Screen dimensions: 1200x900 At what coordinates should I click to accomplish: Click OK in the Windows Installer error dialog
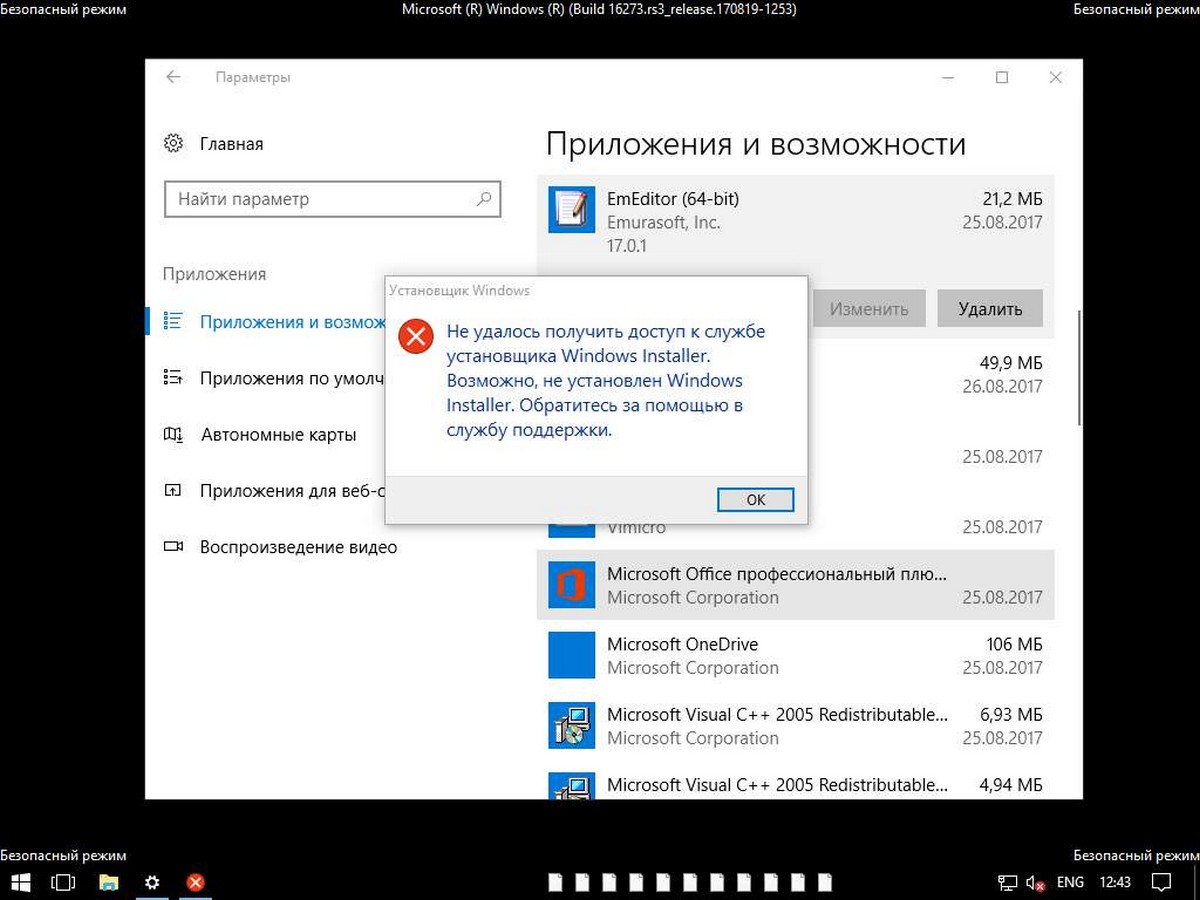[x=756, y=500]
